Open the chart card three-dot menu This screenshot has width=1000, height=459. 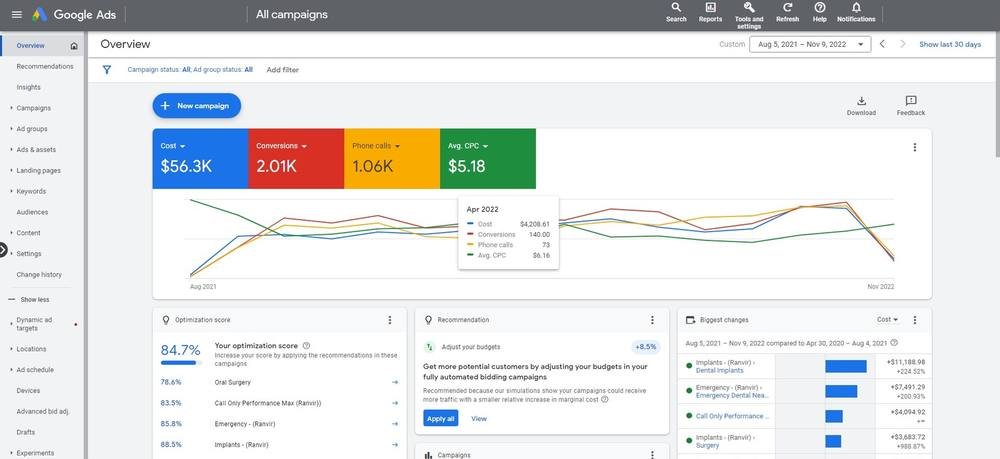915,147
